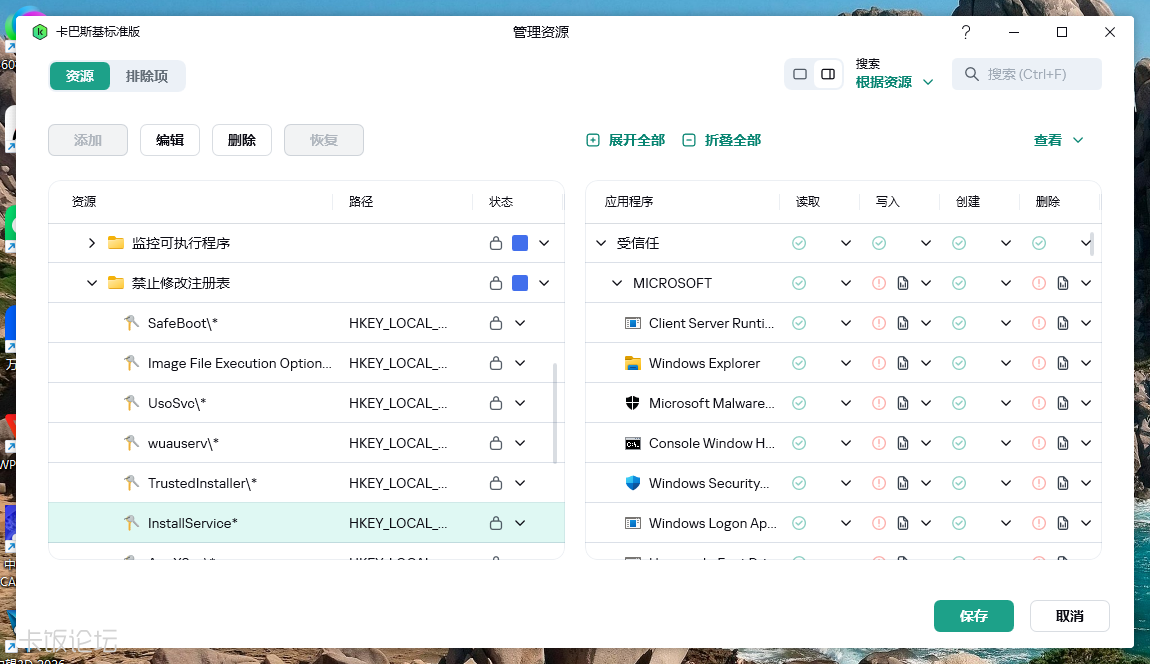Click 展开全部 to expand all
1150x664 pixels.
626,140
